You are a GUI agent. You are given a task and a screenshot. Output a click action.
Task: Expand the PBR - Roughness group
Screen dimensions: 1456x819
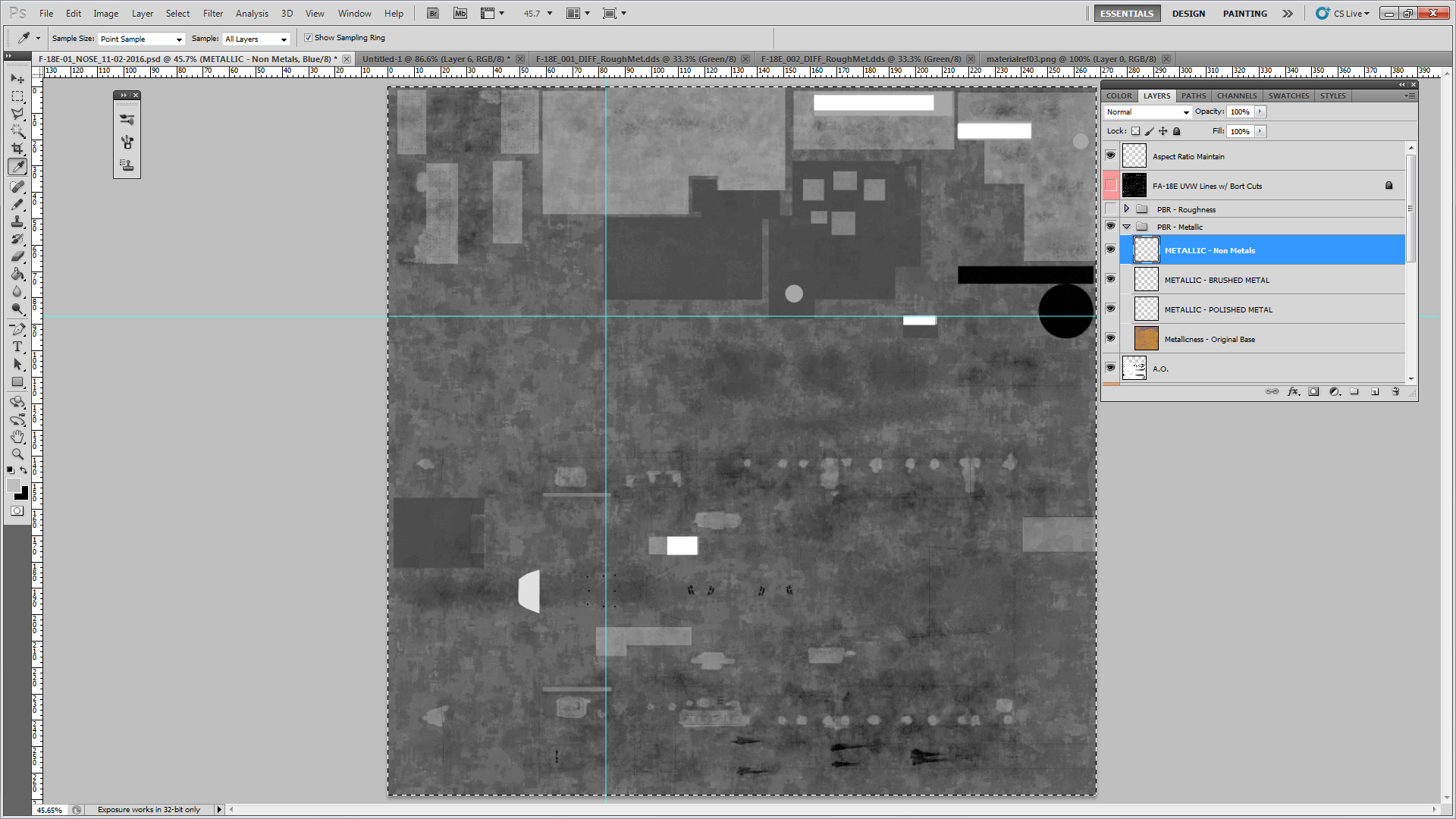click(x=1127, y=209)
